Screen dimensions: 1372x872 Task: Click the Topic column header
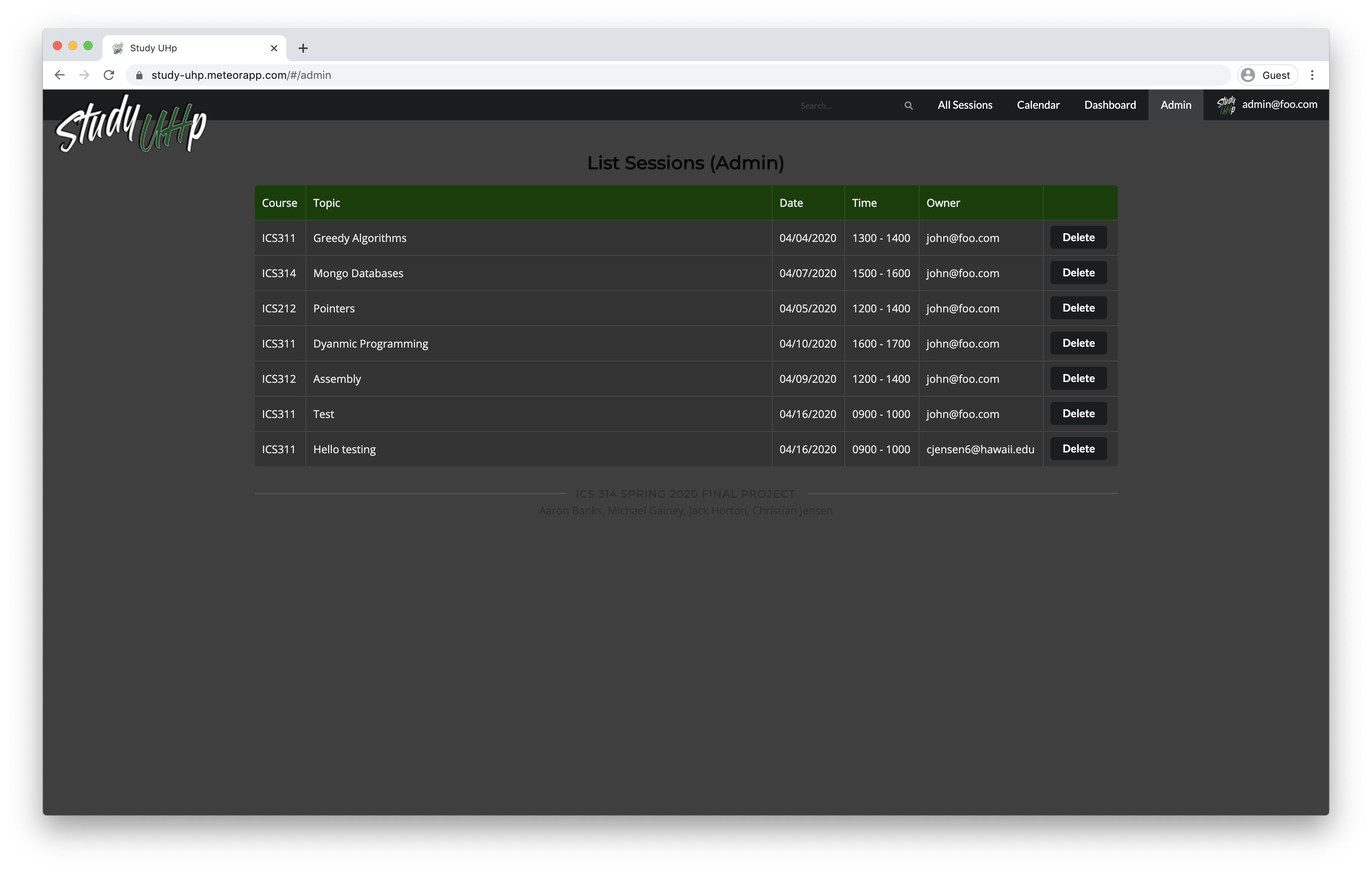click(539, 203)
